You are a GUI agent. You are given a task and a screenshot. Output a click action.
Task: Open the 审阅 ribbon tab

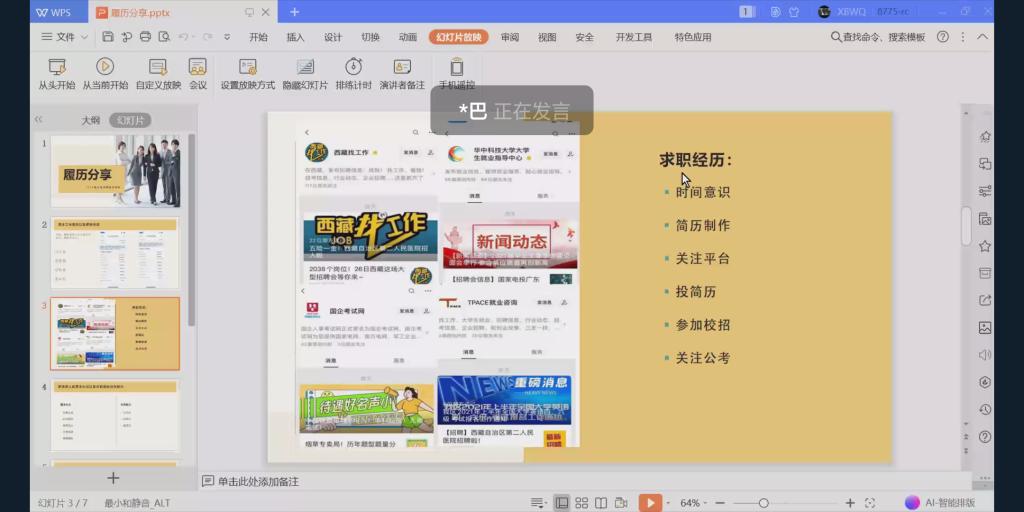tap(510, 37)
